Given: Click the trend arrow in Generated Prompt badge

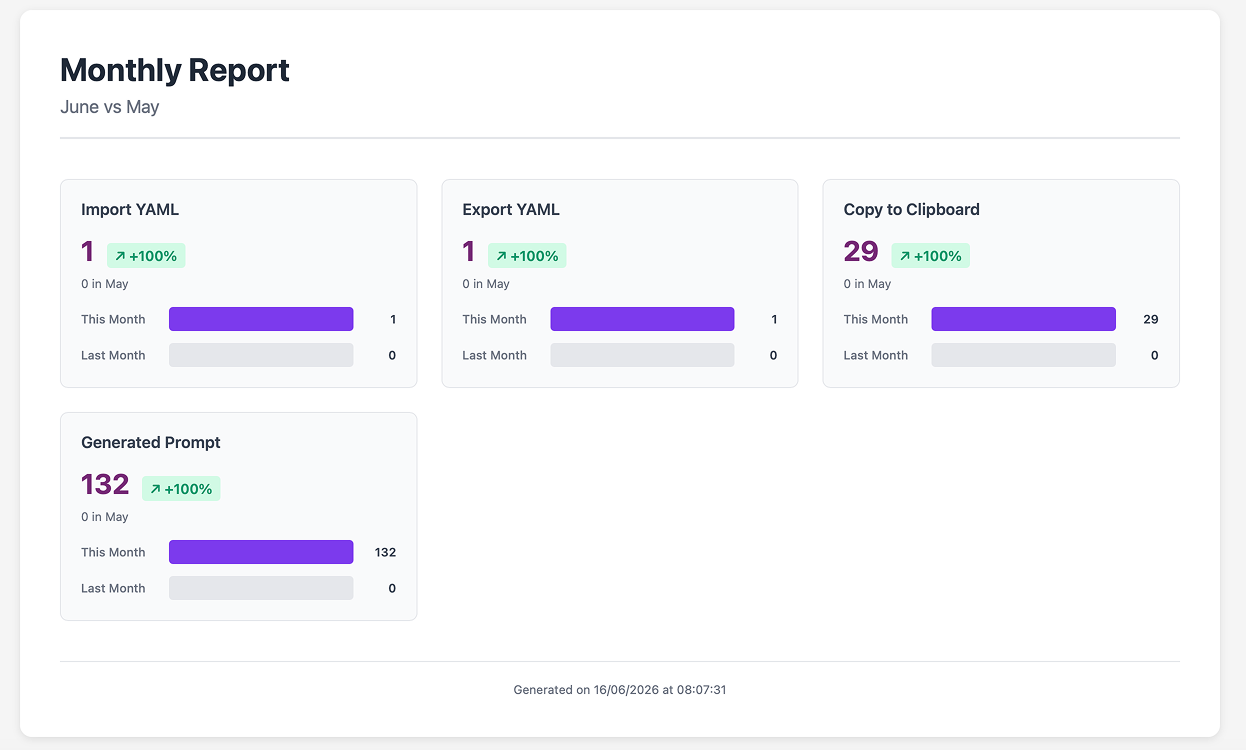Looking at the screenshot, I should [155, 489].
